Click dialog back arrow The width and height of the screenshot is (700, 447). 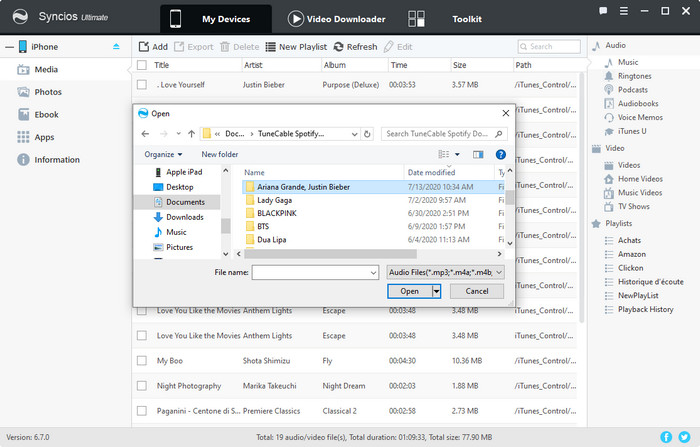click(145, 134)
